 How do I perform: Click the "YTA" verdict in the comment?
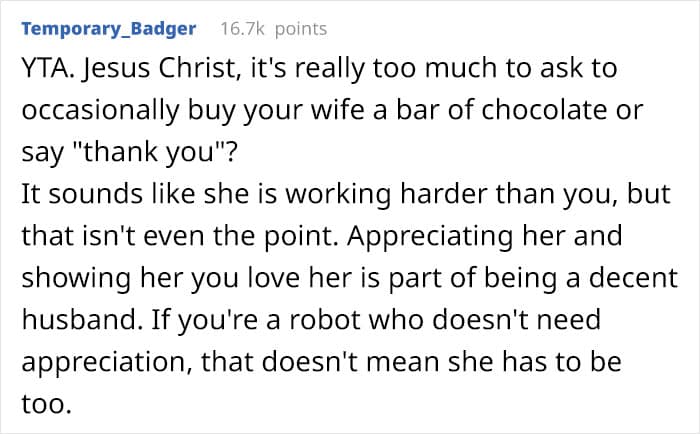pyautogui.click(x=44, y=68)
